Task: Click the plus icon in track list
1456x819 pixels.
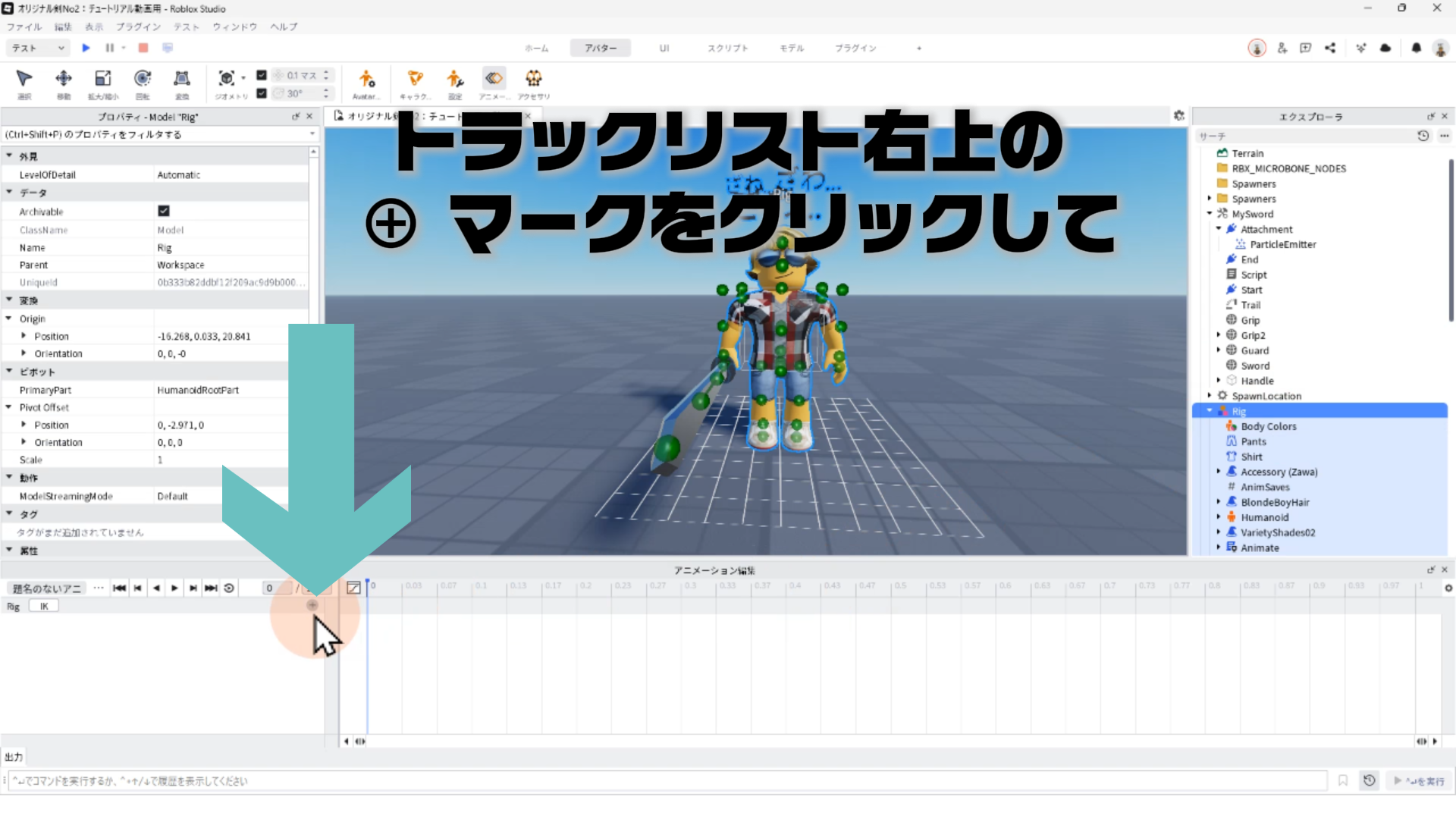Action: click(x=312, y=605)
